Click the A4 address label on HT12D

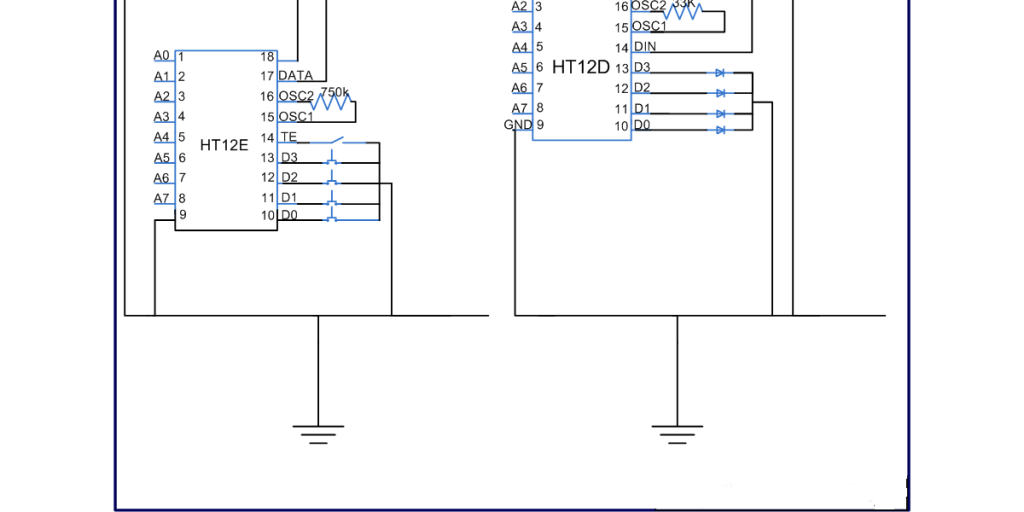[519, 47]
